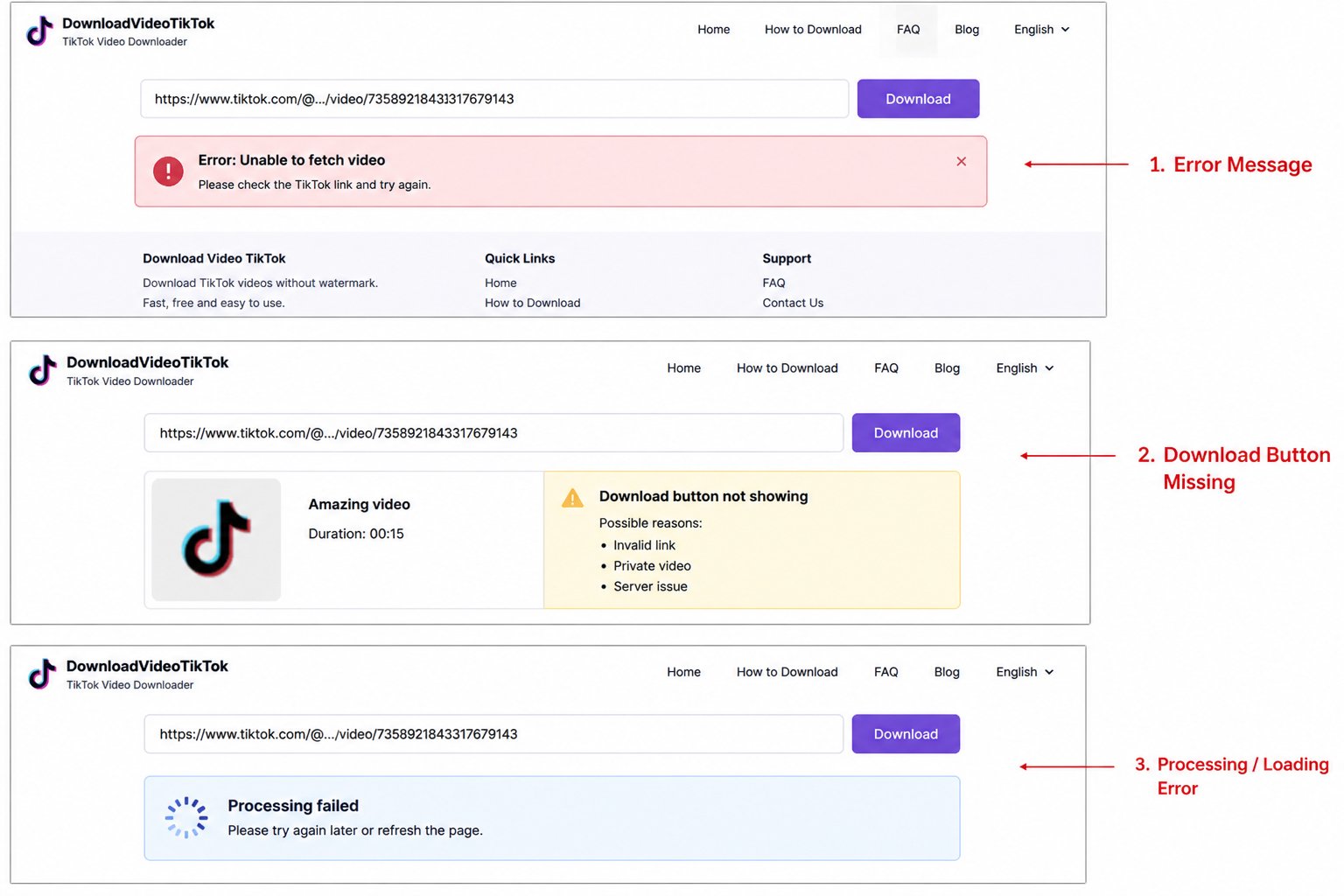Viewport: 1344px width, 896px height.
Task: Dismiss the 'Unable to fetch video' alert
Action: pos(962,161)
